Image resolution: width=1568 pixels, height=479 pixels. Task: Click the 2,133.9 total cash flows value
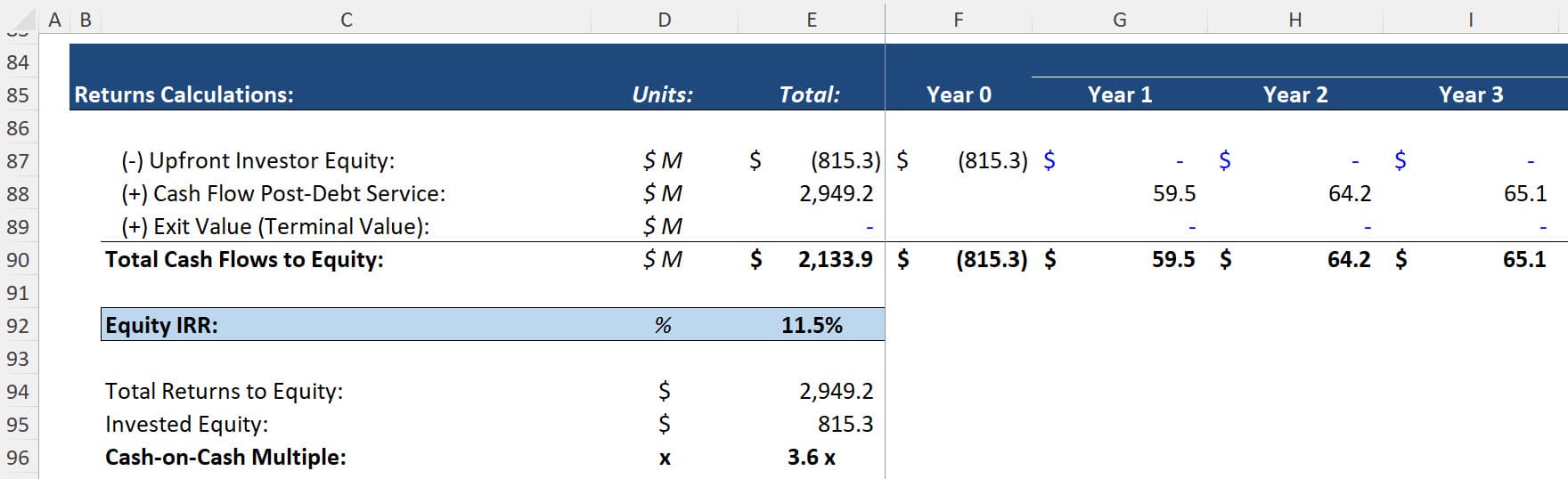click(836, 260)
